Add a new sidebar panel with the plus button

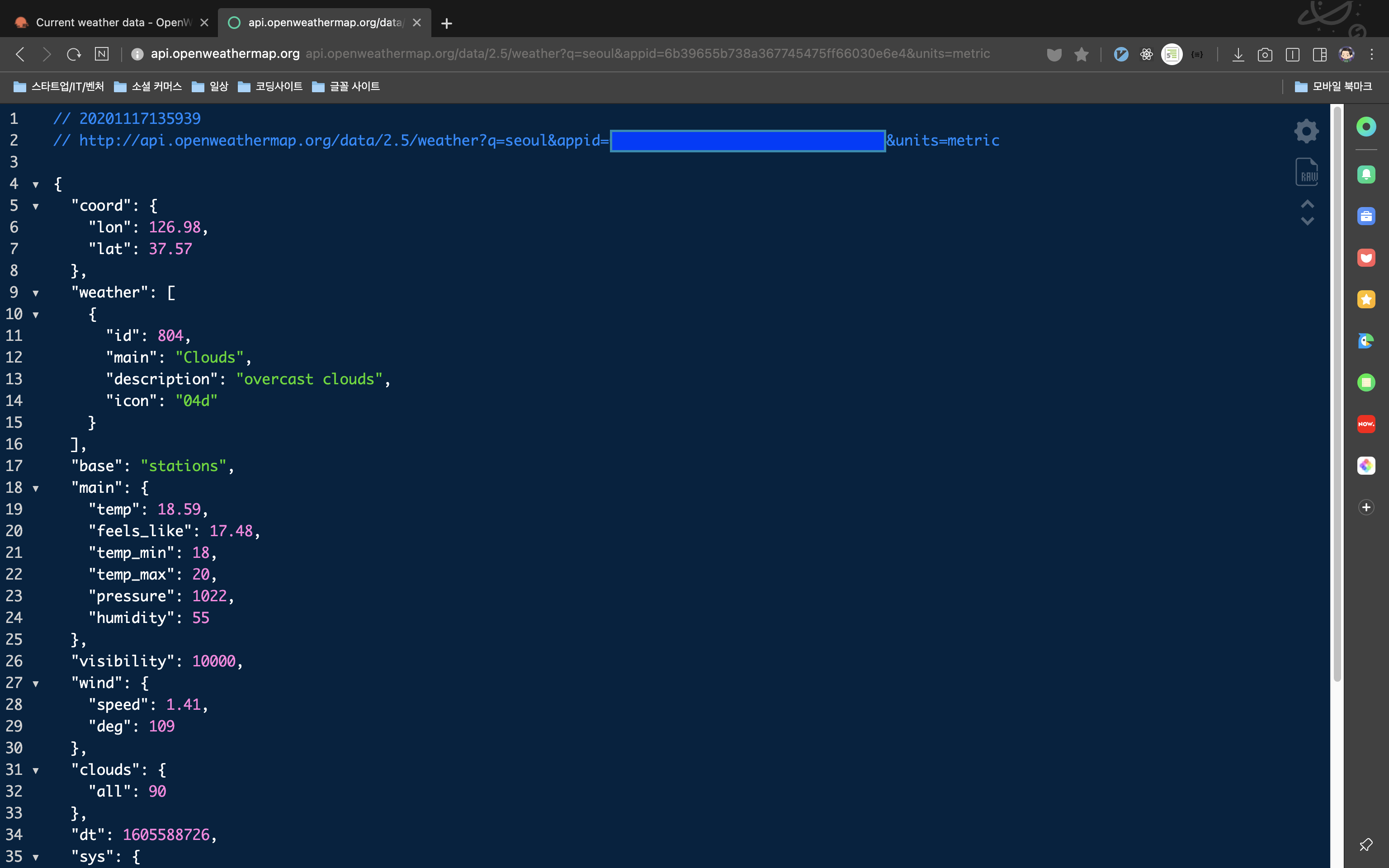pyautogui.click(x=1366, y=507)
